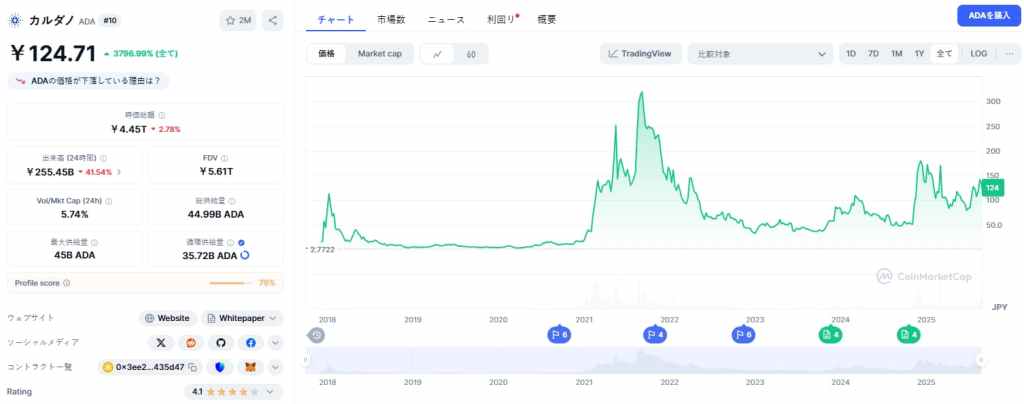Open the Reddit social media link
This screenshot has width=1024, height=404.
(x=191, y=342)
